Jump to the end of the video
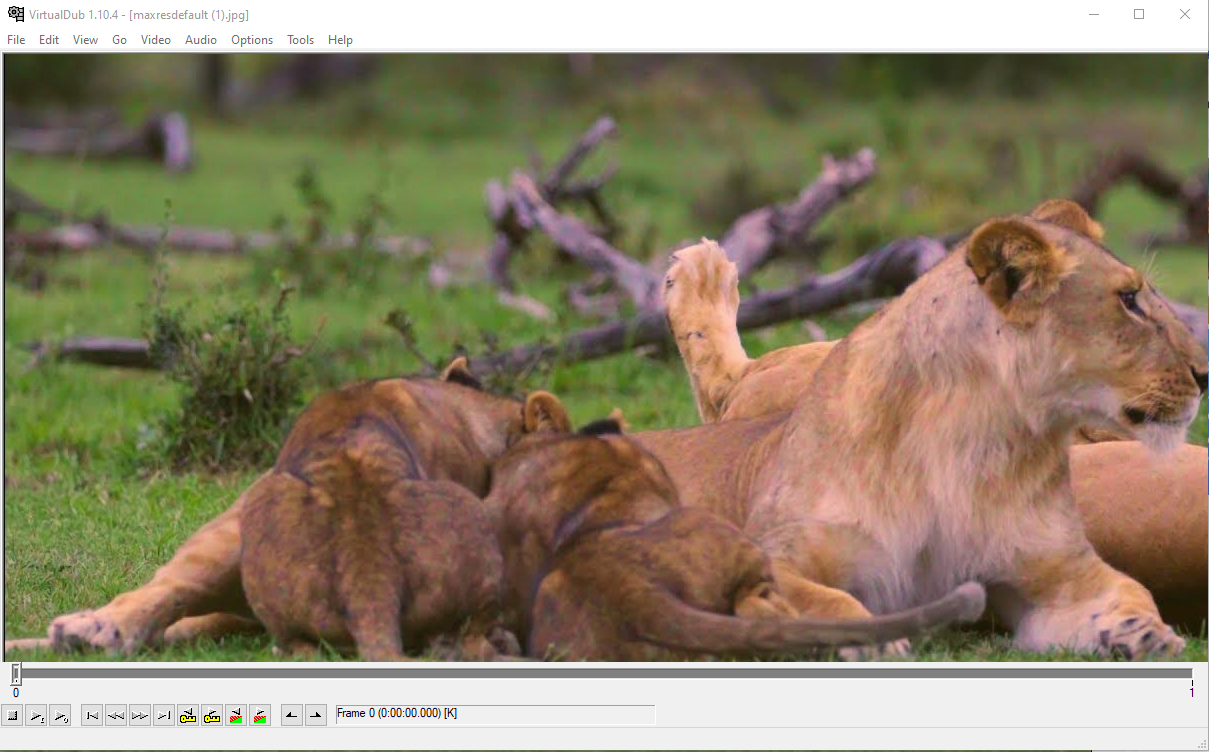Viewport: 1209px width, 752px height. coord(164,715)
